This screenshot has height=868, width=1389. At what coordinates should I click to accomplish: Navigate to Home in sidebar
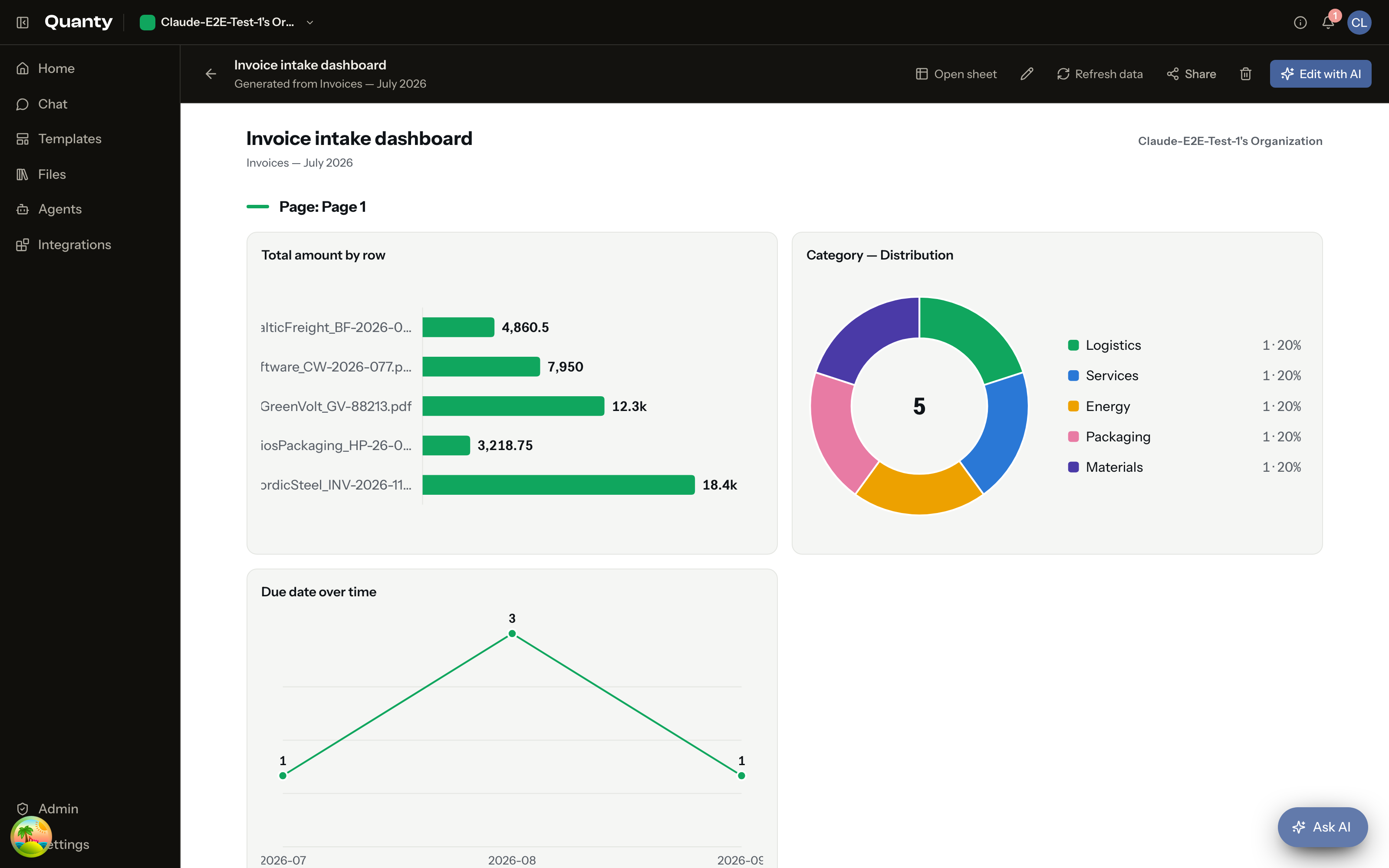pyautogui.click(x=56, y=68)
